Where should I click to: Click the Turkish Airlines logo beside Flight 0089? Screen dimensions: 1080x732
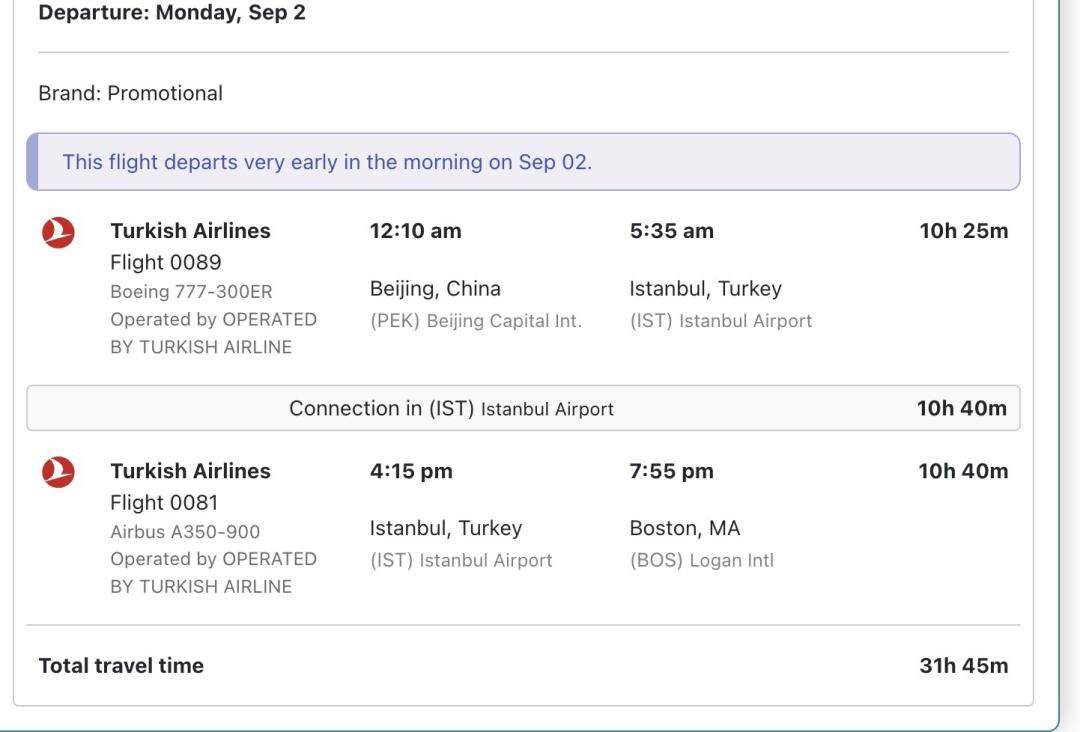pos(58,233)
